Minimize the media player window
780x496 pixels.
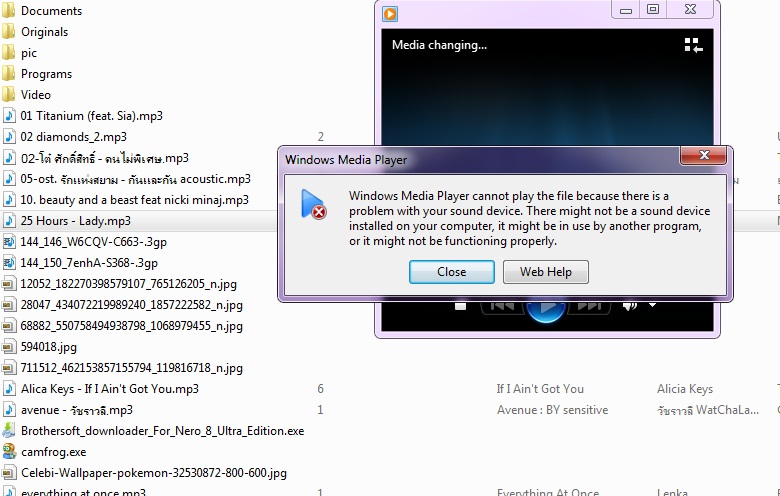point(626,10)
